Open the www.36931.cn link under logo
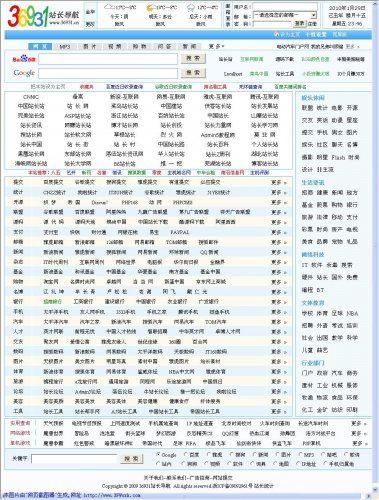This screenshot has height=500, width=379. coord(64,23)
